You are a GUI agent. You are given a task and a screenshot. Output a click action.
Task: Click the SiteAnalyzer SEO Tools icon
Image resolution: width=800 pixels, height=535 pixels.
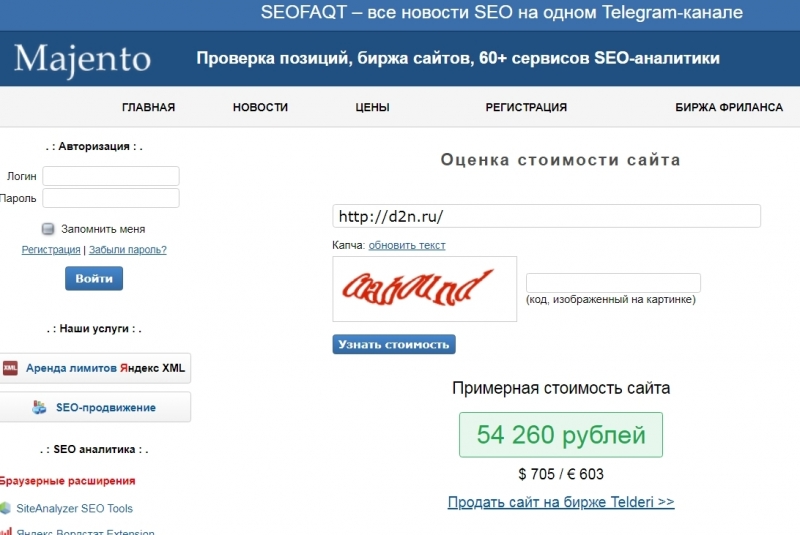(6, 508)
